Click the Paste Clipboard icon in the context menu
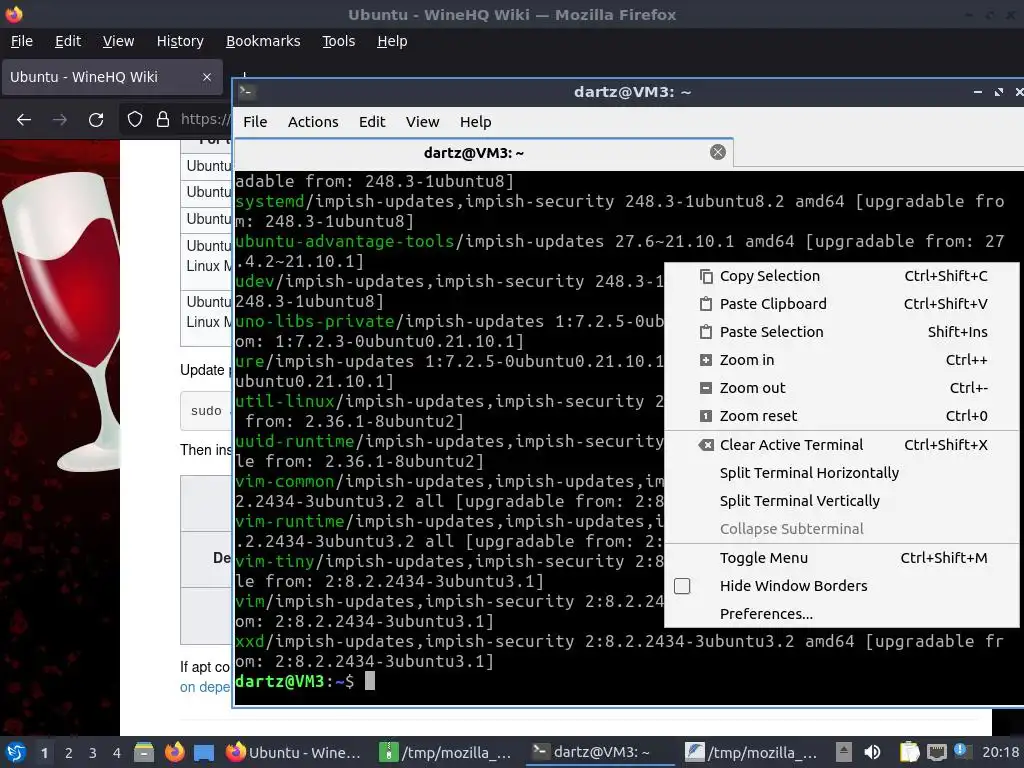Viewport: 1024px width, 768px height. [x=706, y=304]
